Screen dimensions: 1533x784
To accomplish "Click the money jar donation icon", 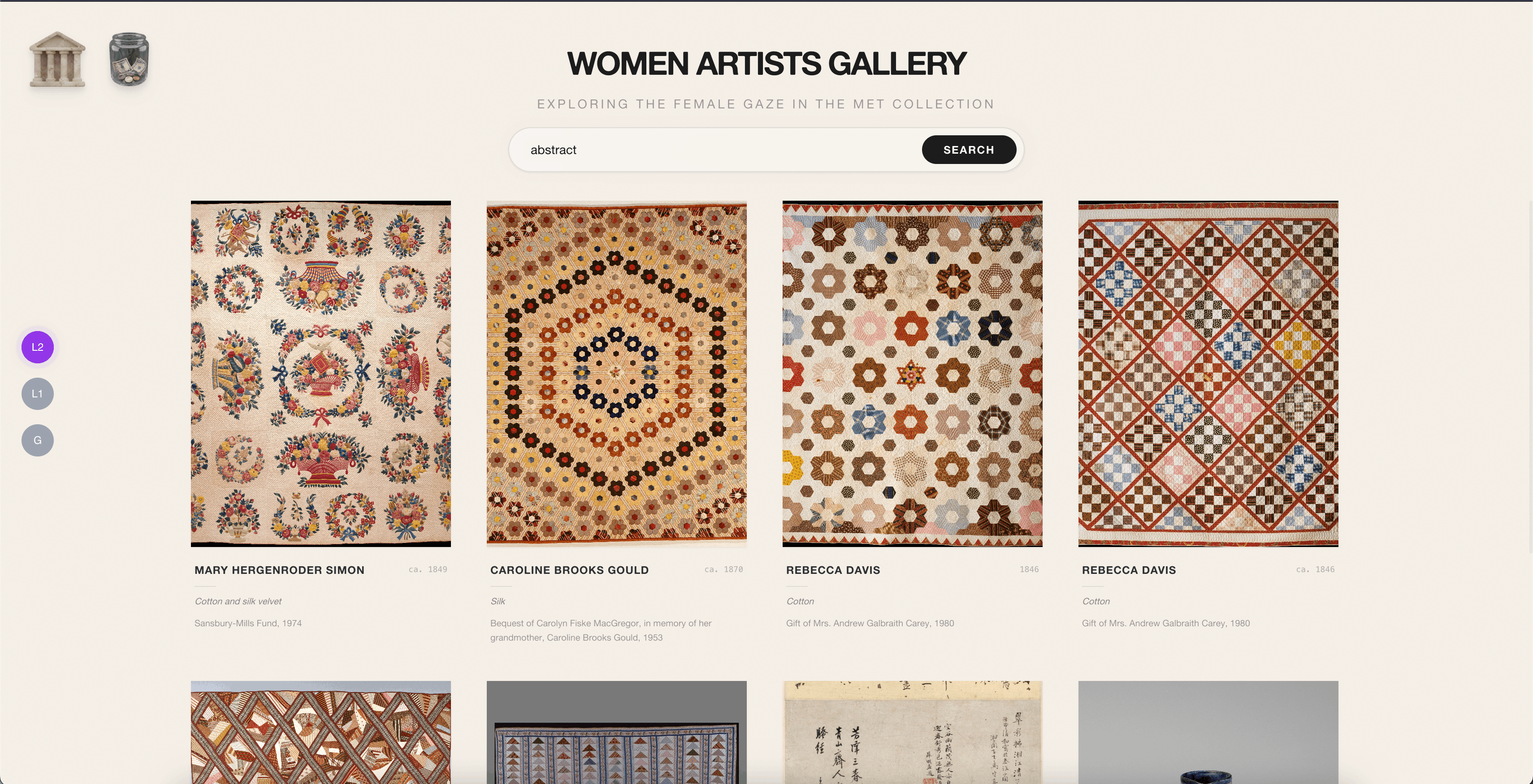I will (x=129, y=60).
